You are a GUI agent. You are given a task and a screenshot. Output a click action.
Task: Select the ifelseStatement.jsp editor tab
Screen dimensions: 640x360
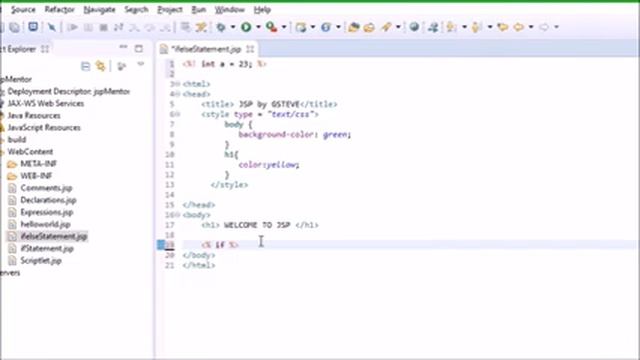206,49
